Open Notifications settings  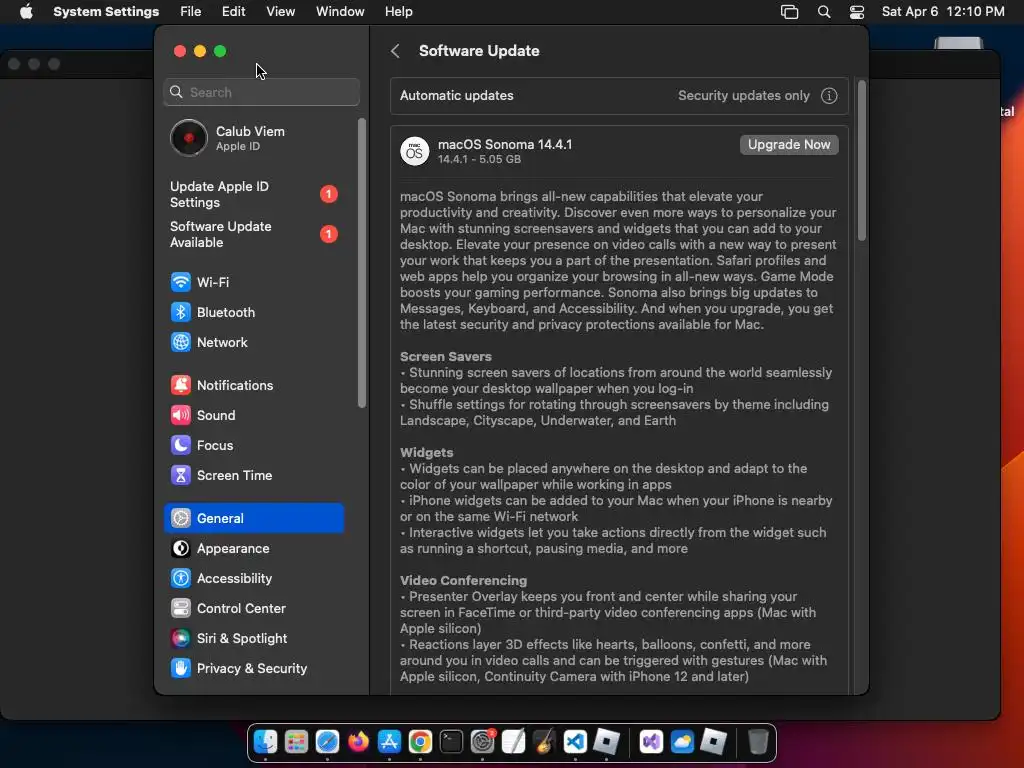(x=253, y=385)
